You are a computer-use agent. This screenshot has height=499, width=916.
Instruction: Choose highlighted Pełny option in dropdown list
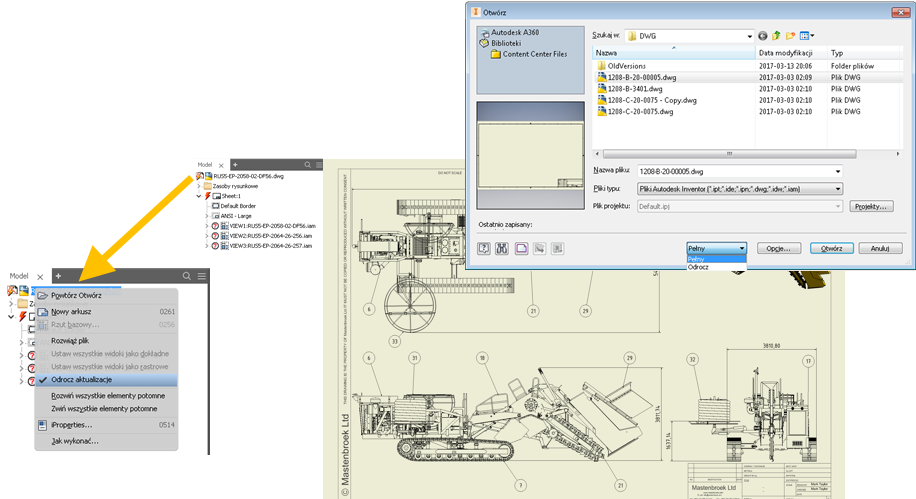tap(716, 259)
